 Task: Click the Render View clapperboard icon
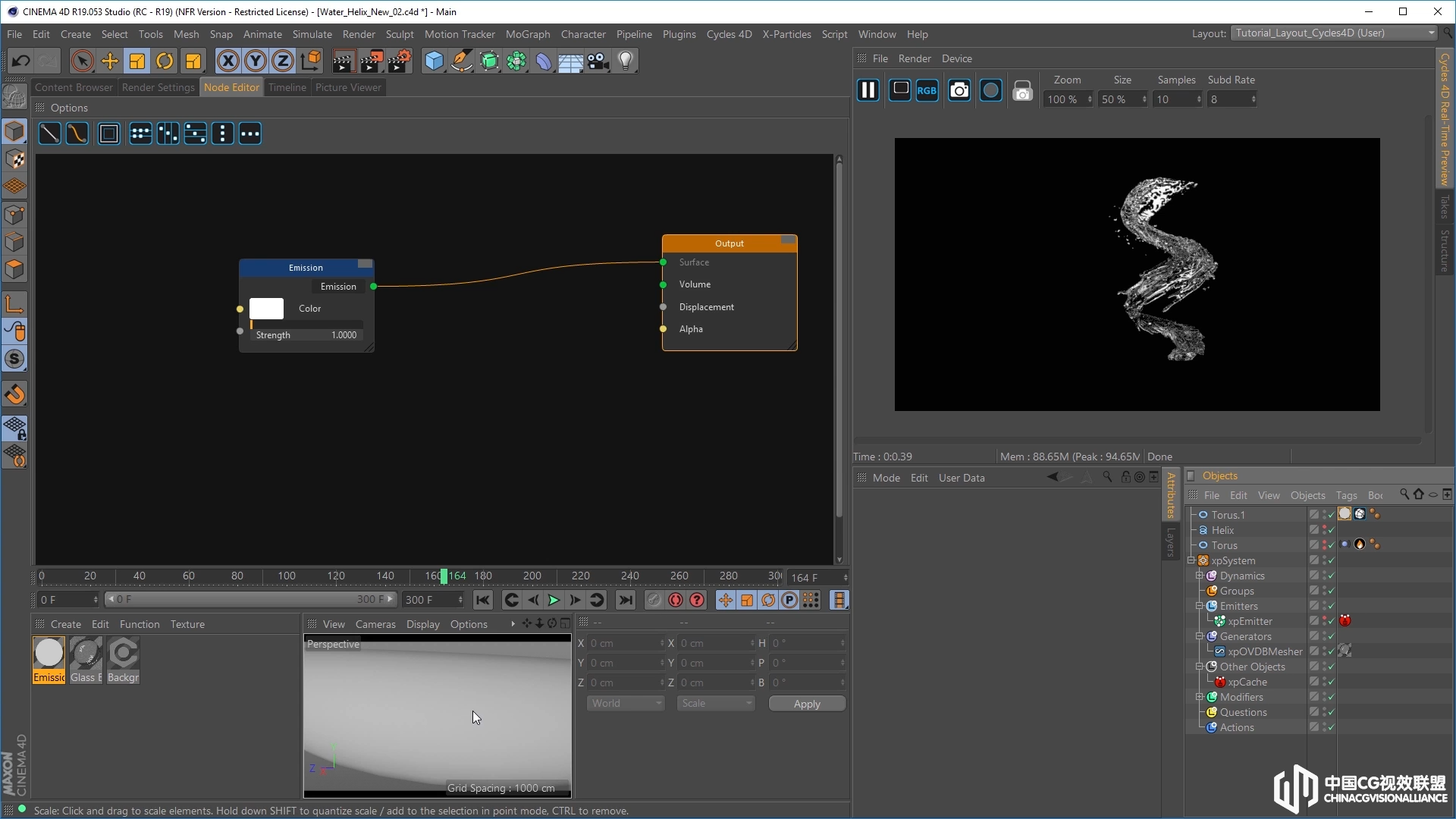(x=344, y=61)
